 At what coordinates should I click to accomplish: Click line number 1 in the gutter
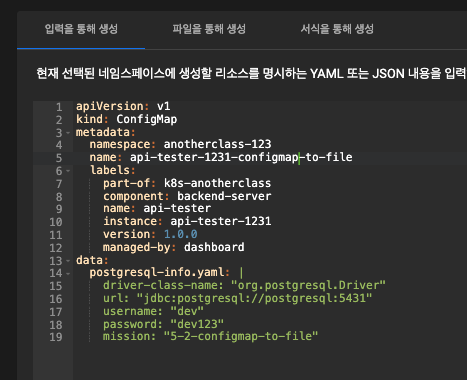tap(59, 107)
